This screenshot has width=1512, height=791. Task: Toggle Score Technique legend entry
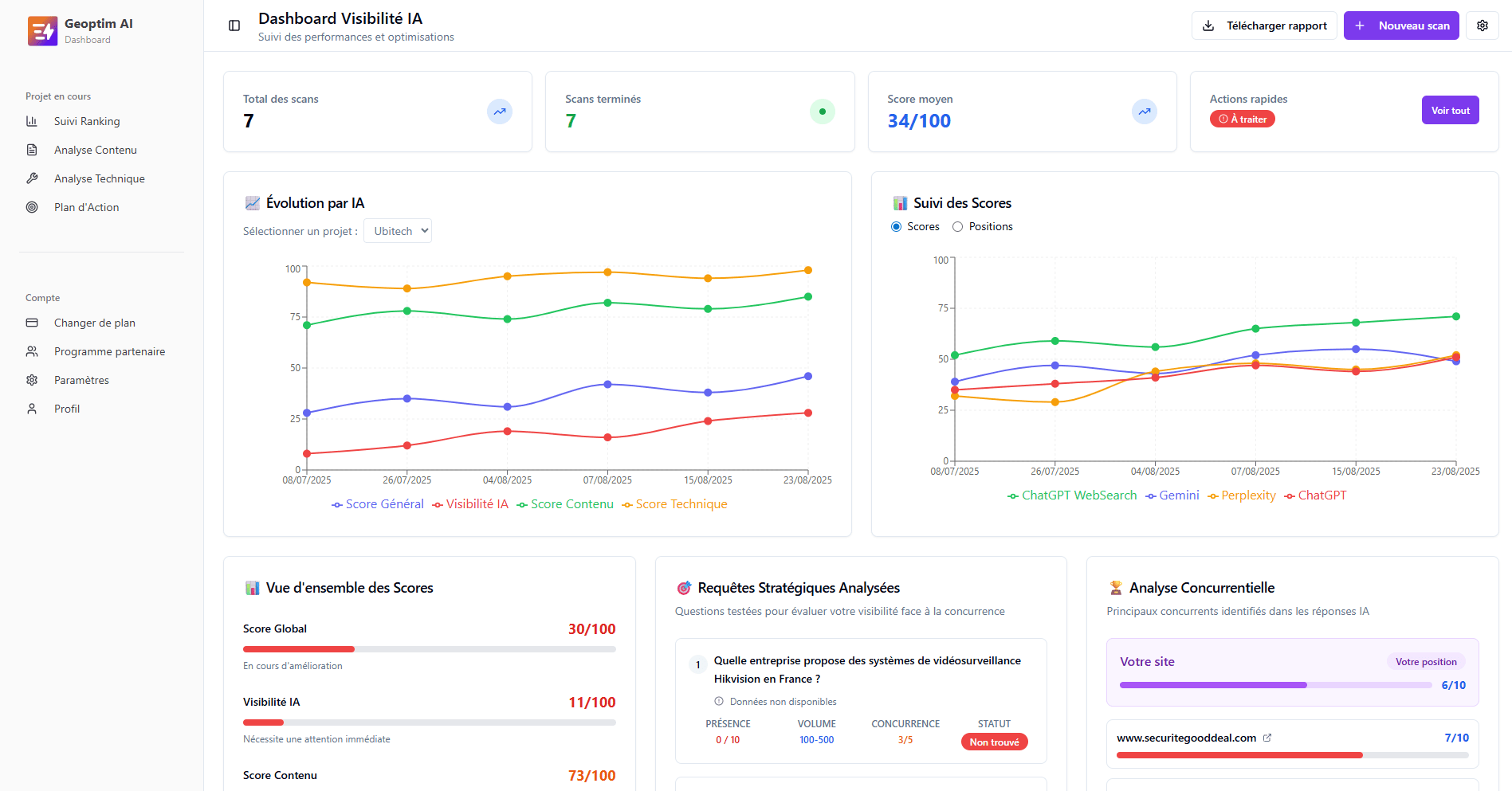tap(674, 504)
